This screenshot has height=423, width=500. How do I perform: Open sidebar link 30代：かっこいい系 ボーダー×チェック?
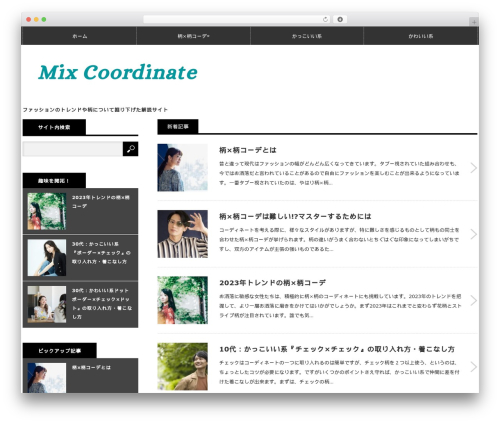pyautogui.click(x=101, y=253)
